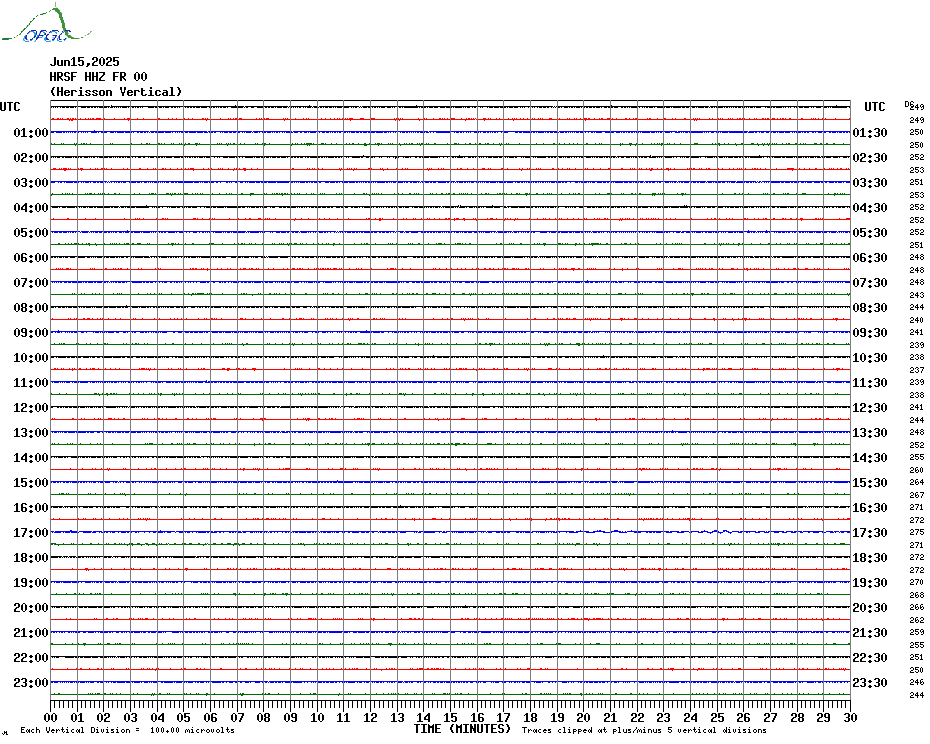Click the '20:00' hour label
The width and height of the screenshot is (930, 744).
(x=31, y=608)
